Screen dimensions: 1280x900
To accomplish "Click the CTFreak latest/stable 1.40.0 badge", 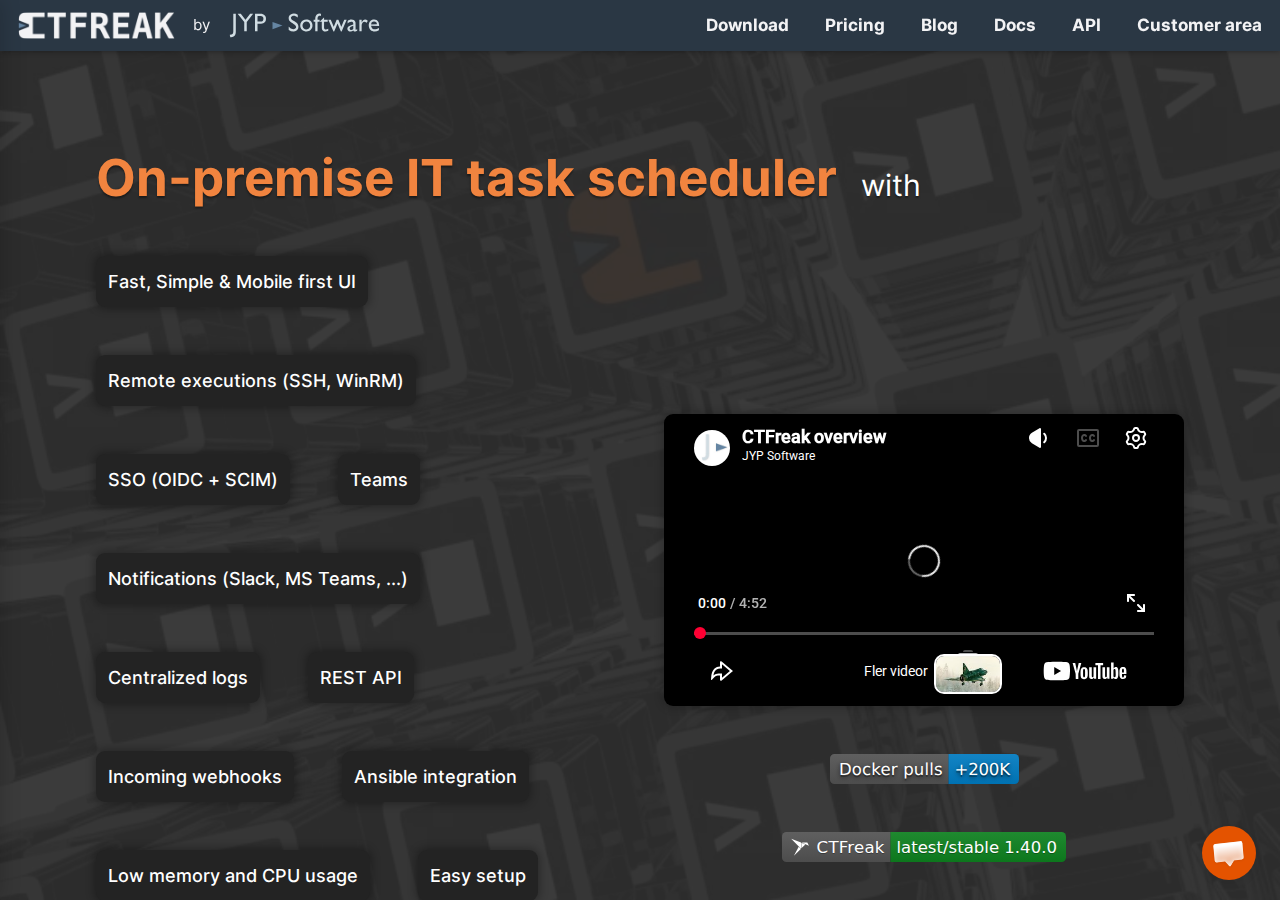I will (x=924, y=847).
